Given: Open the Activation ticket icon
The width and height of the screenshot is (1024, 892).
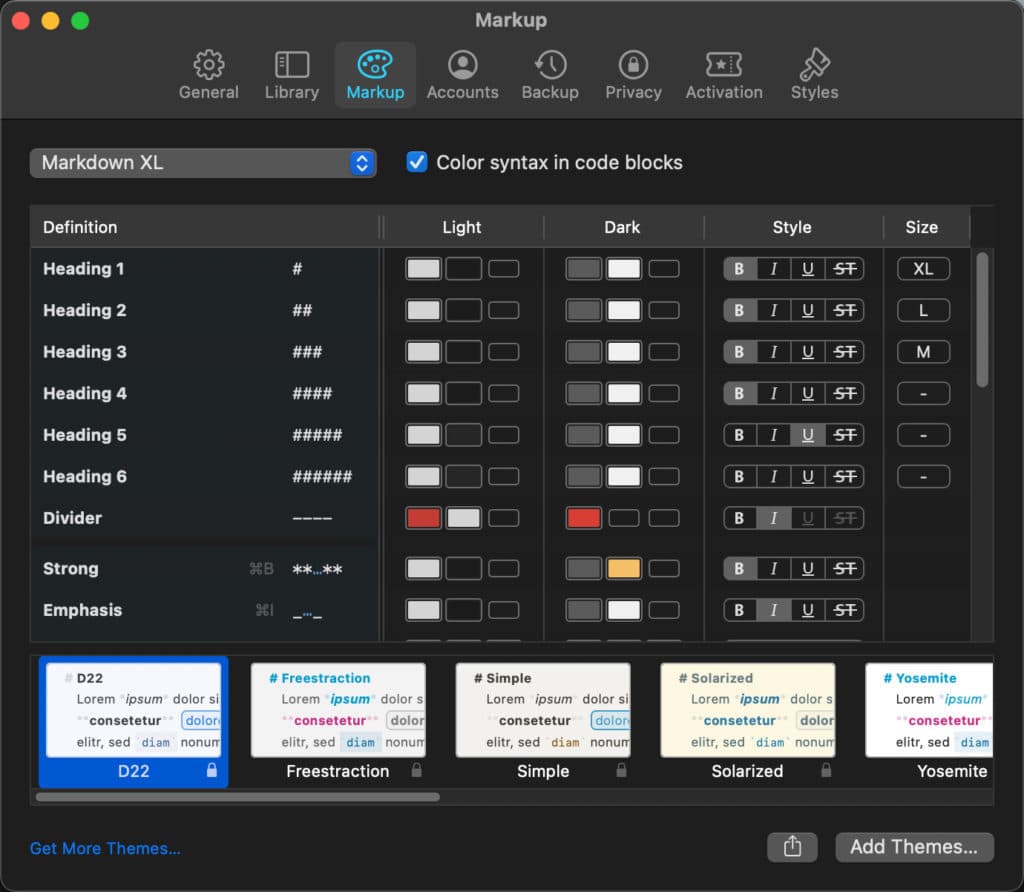Looking at the screenshot, I should point(723,74).
